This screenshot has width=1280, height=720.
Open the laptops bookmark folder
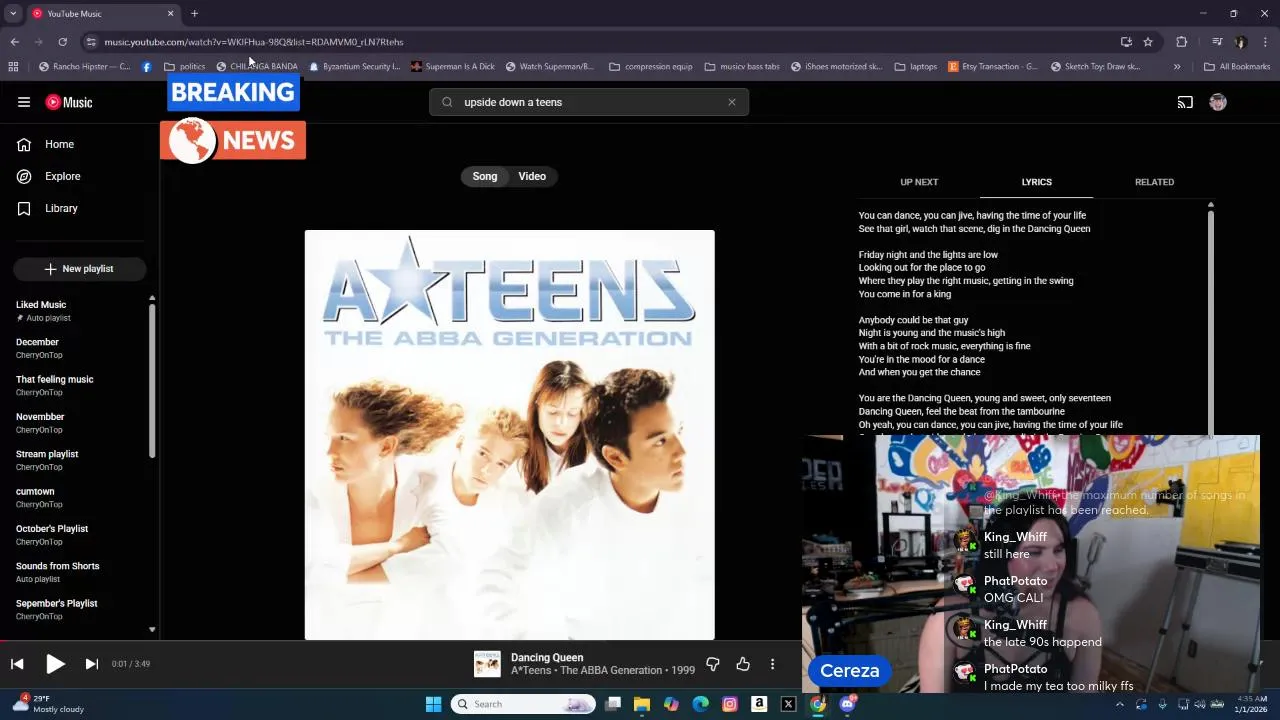click(915, 67)
